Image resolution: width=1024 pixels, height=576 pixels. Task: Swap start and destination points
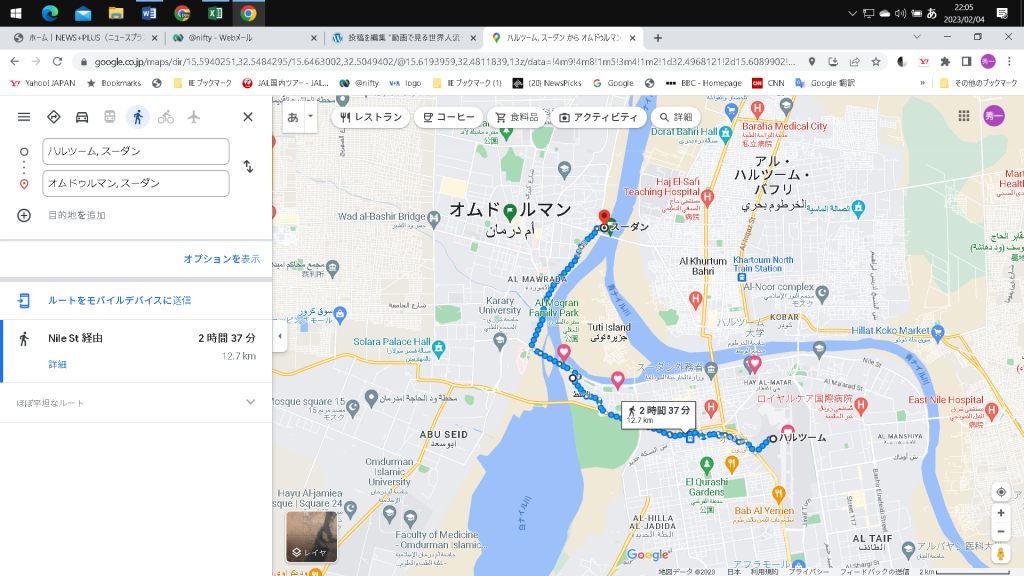tap(248, 167)
